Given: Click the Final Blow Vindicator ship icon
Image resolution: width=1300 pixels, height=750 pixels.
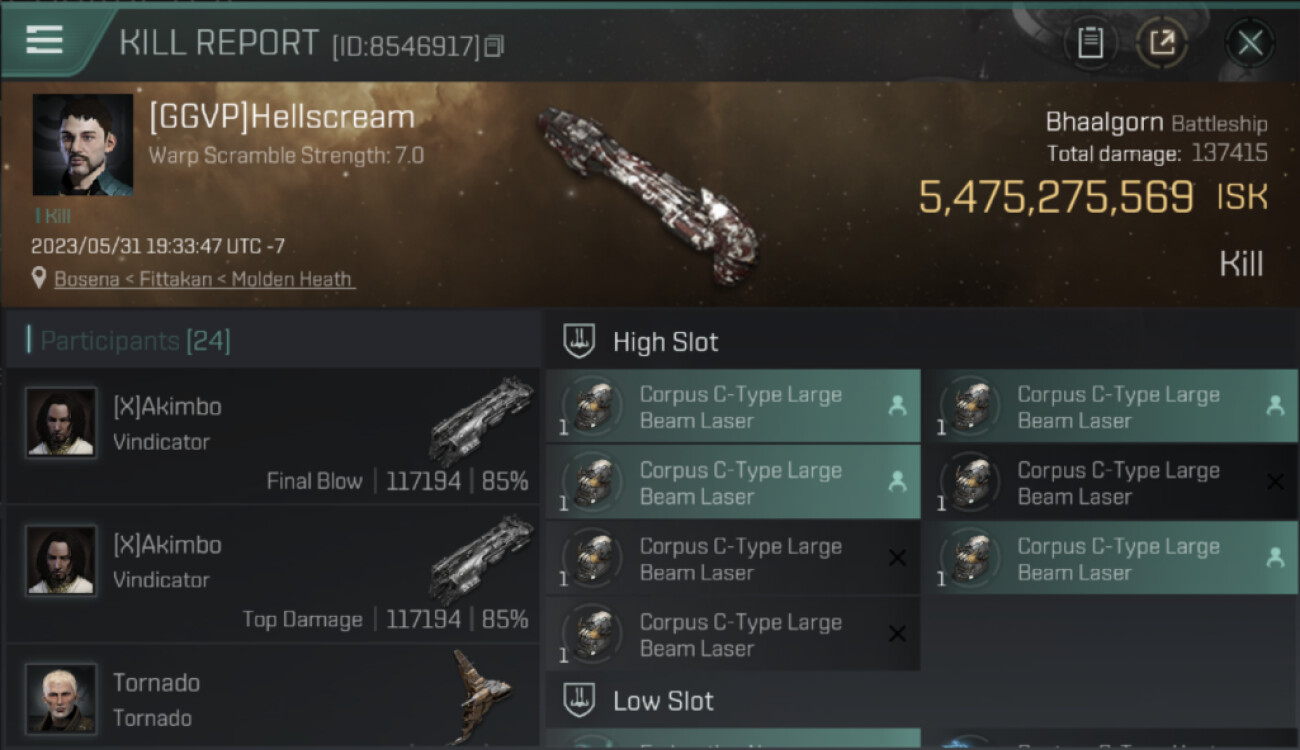Looking at the screenshot, I should pyautogui.click(x=482, y=418).
